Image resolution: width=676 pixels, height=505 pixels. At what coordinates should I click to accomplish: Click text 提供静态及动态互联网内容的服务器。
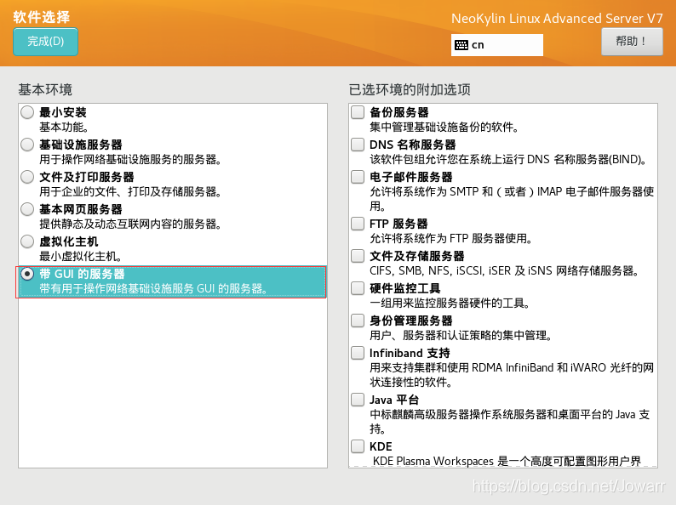pyautogui.click(x=130, y=224)
